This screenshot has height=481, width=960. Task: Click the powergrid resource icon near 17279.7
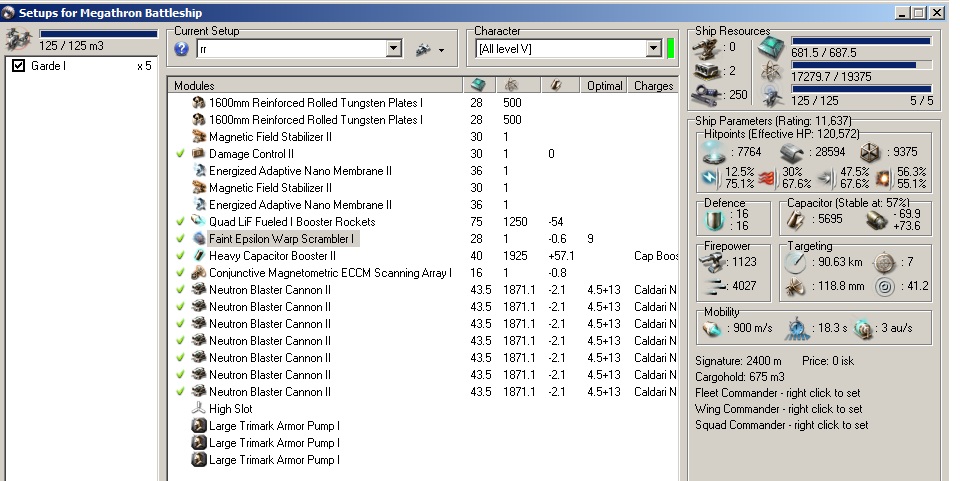coord(771,73)
